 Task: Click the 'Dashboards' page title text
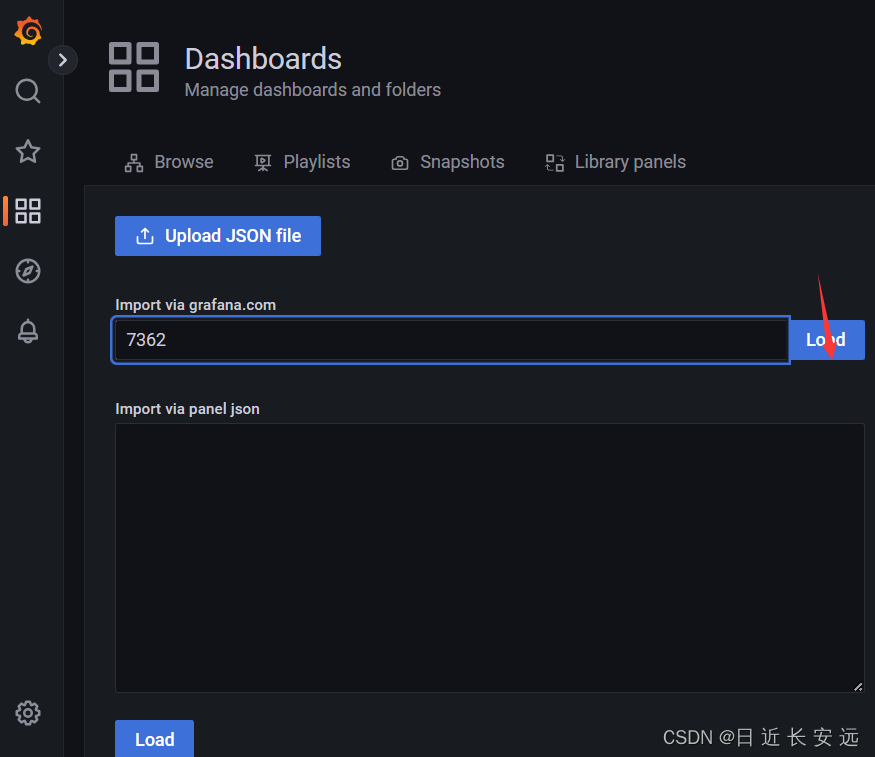click(263, 59)
